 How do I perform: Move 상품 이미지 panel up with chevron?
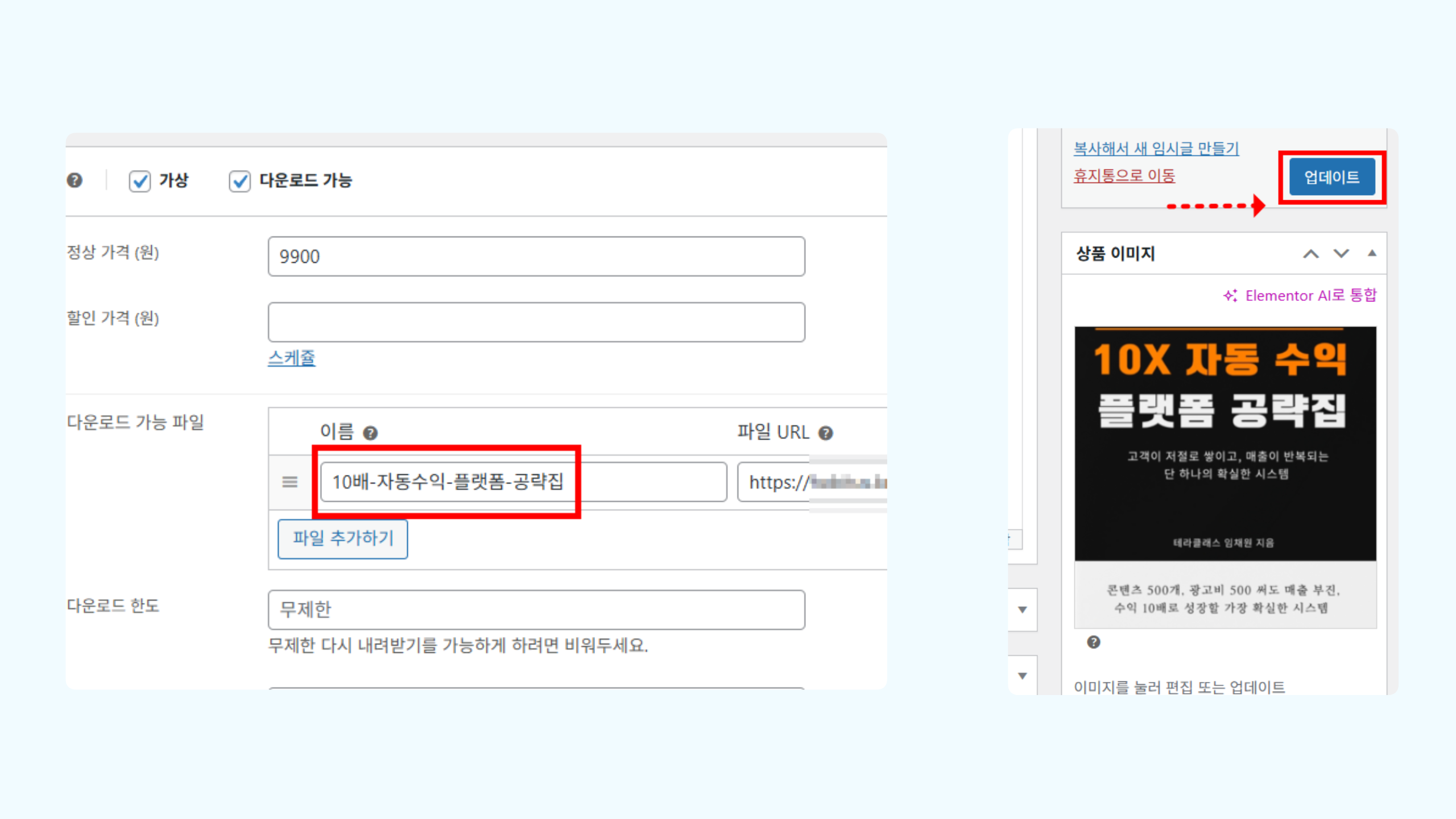coord(1310,254)
